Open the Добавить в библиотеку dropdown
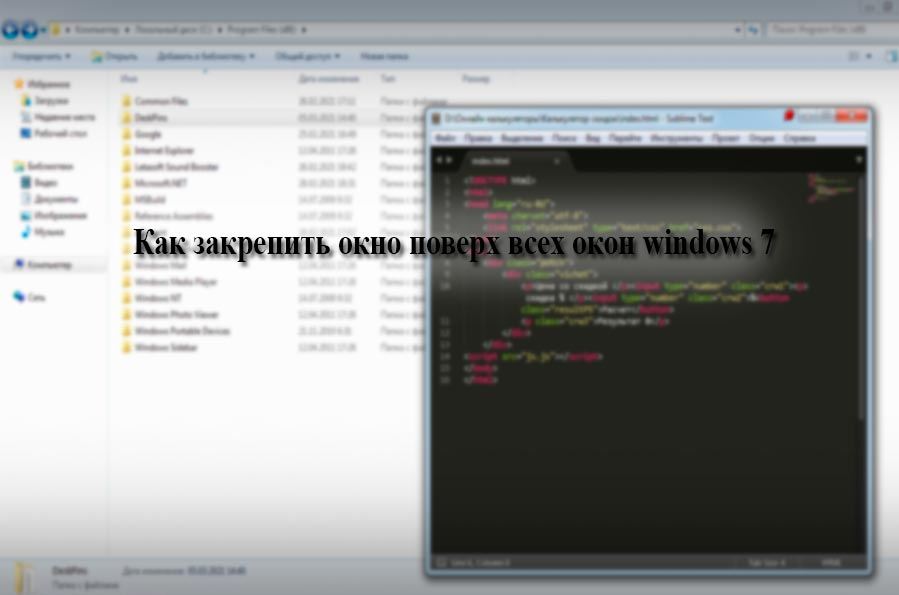899x595 pixels. (206, 56)
